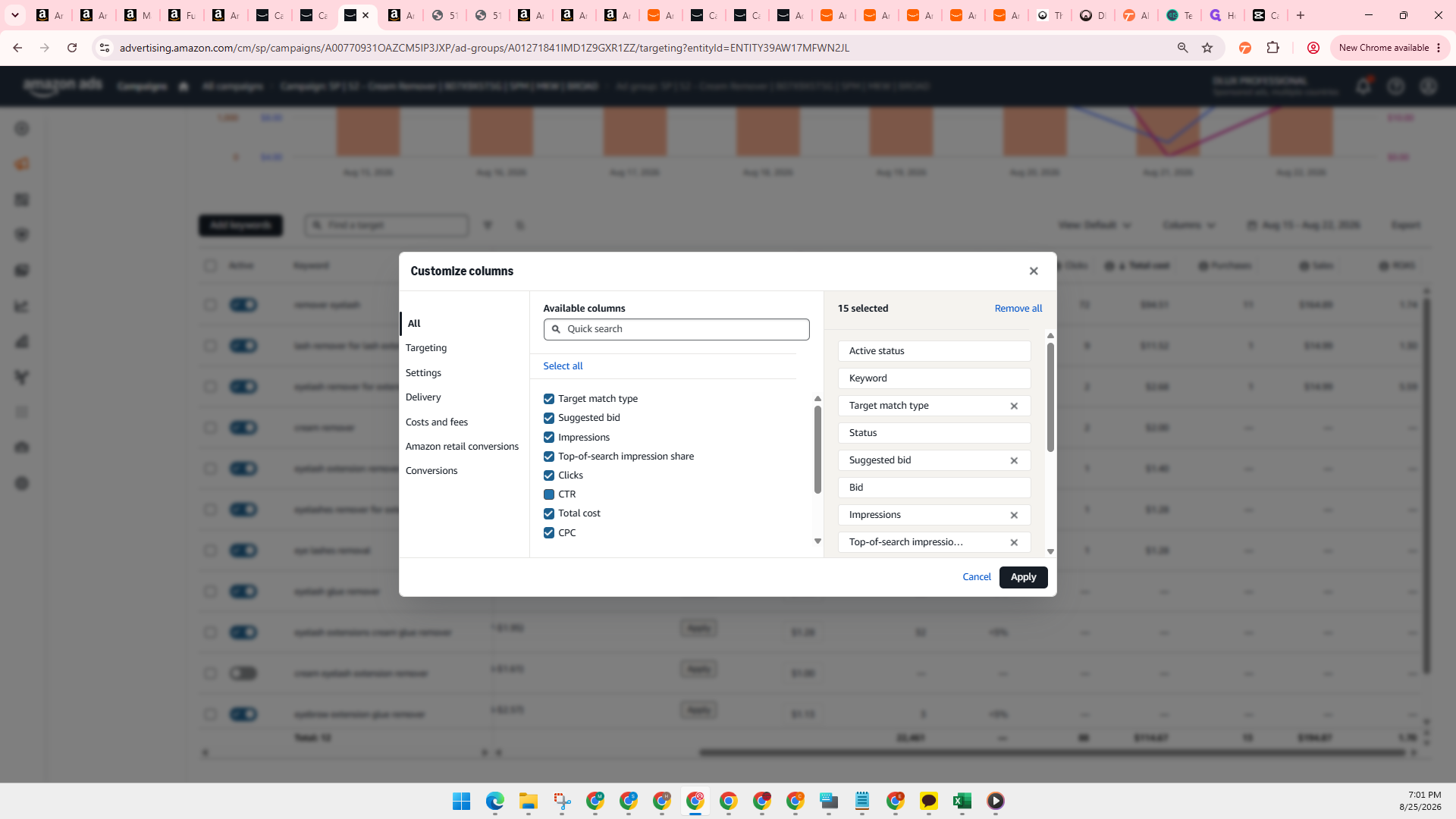This screenshot has width=1456, height=819.
Task: Select Keyword item in selected list
Action: click(934, 378)
